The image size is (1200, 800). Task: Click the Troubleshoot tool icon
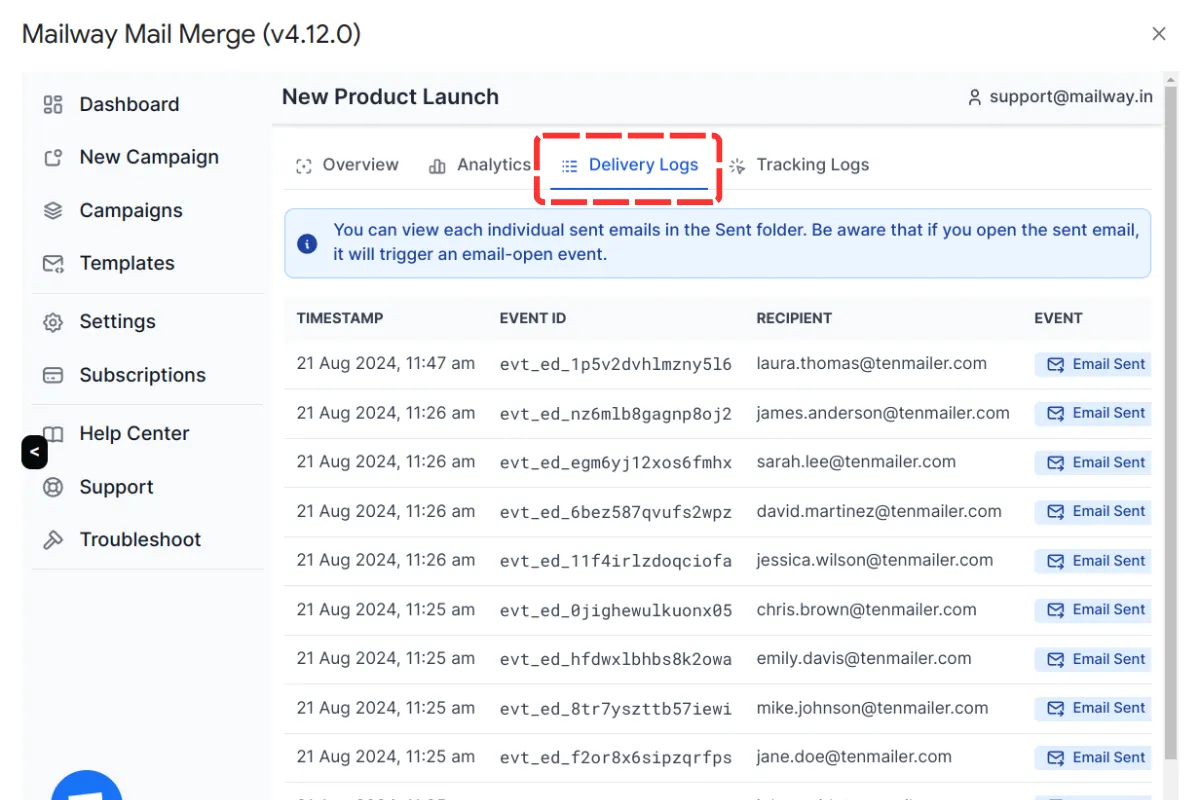point(53,540)
